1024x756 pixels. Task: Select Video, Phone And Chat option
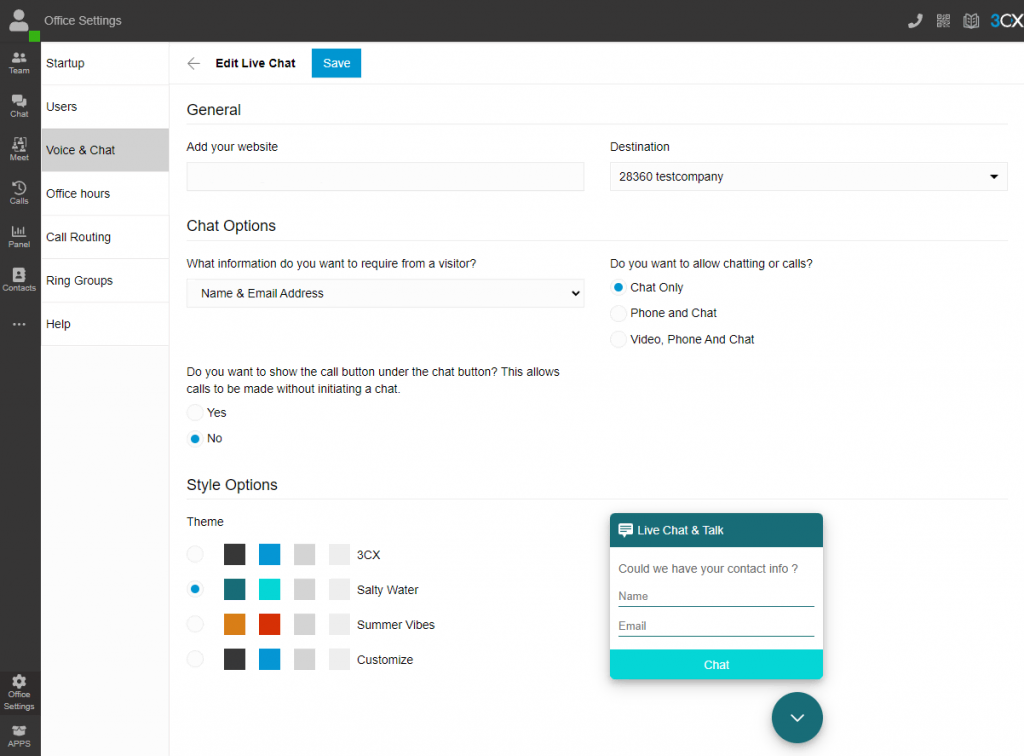618,339
